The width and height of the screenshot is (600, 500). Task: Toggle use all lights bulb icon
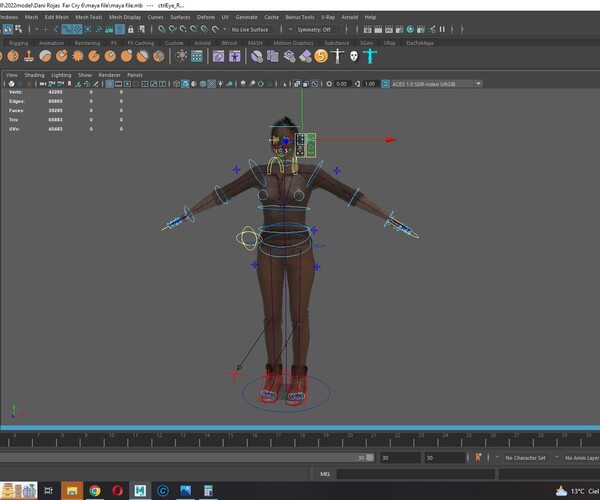click(220, 84)
